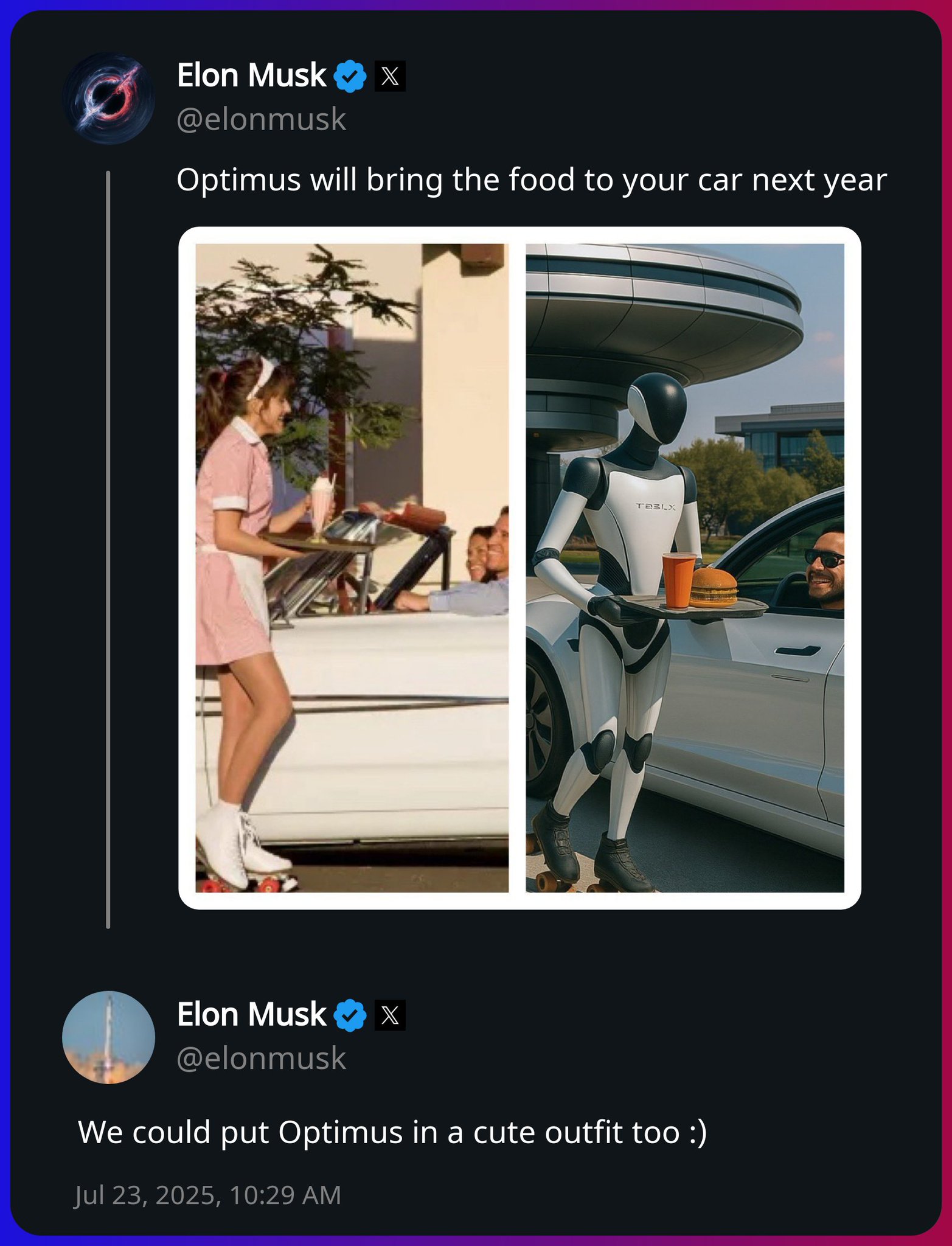Click the rocket launch profile avatar
Viewport: 952px width, 1246px height.
[x=109, y=1037]
